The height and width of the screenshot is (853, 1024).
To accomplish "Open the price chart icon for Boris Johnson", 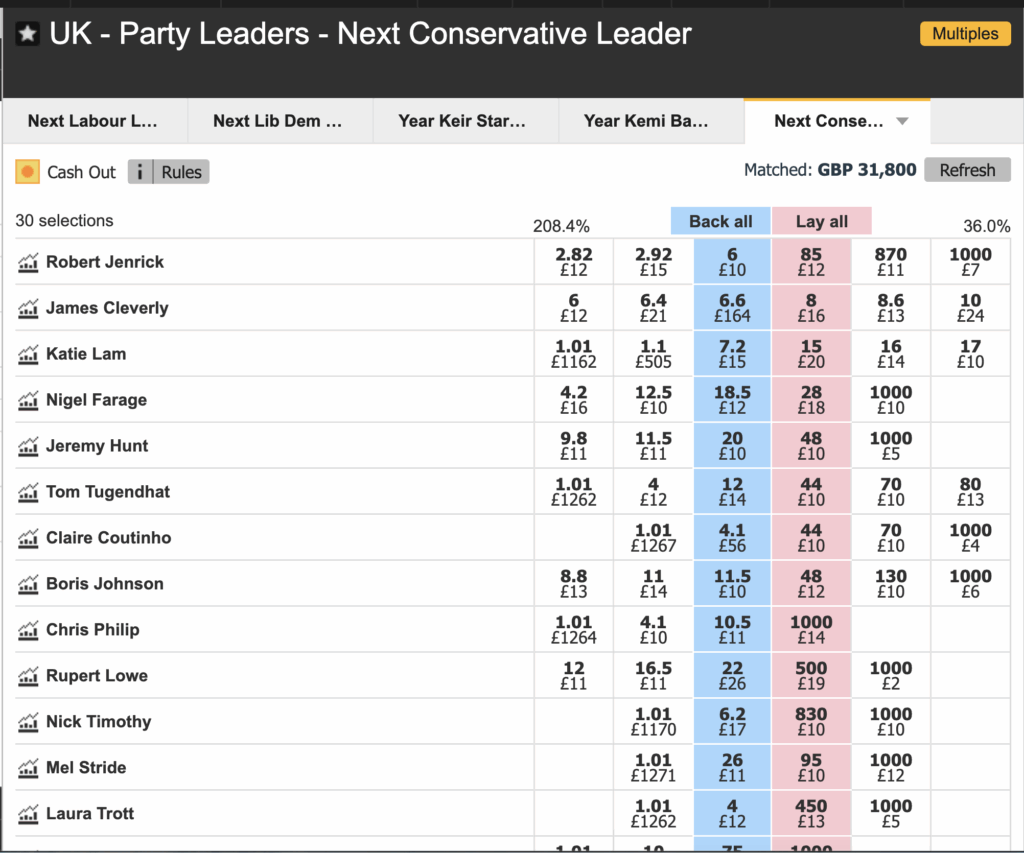I will coord(28,585).
